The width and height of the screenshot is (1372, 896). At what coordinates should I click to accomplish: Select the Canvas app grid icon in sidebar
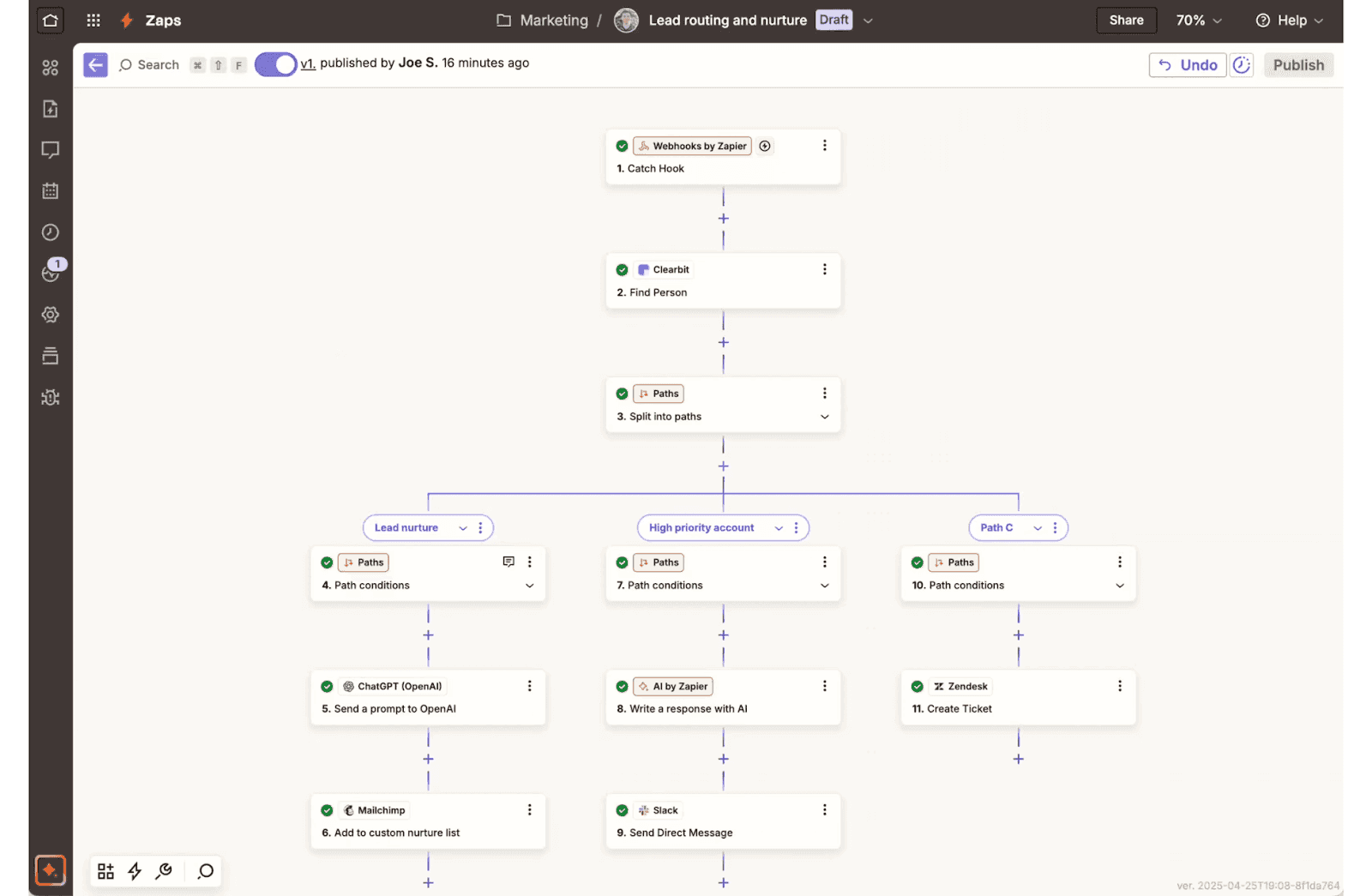point(50,68)
